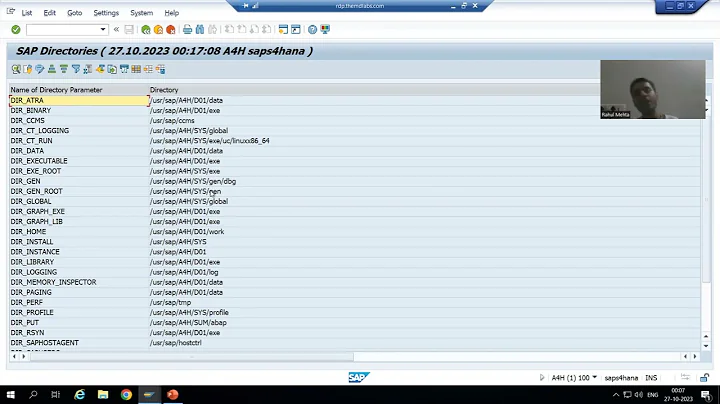Open the window menu icon left of List
This screenshot has height=404, width=720.
pos(11,12)
